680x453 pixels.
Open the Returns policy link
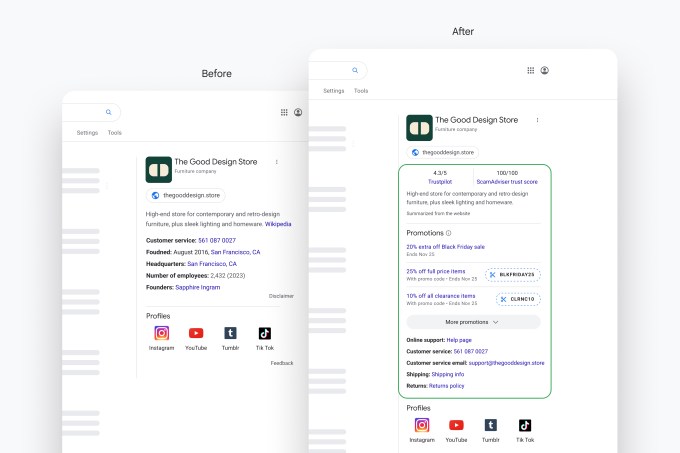(446, 386)
